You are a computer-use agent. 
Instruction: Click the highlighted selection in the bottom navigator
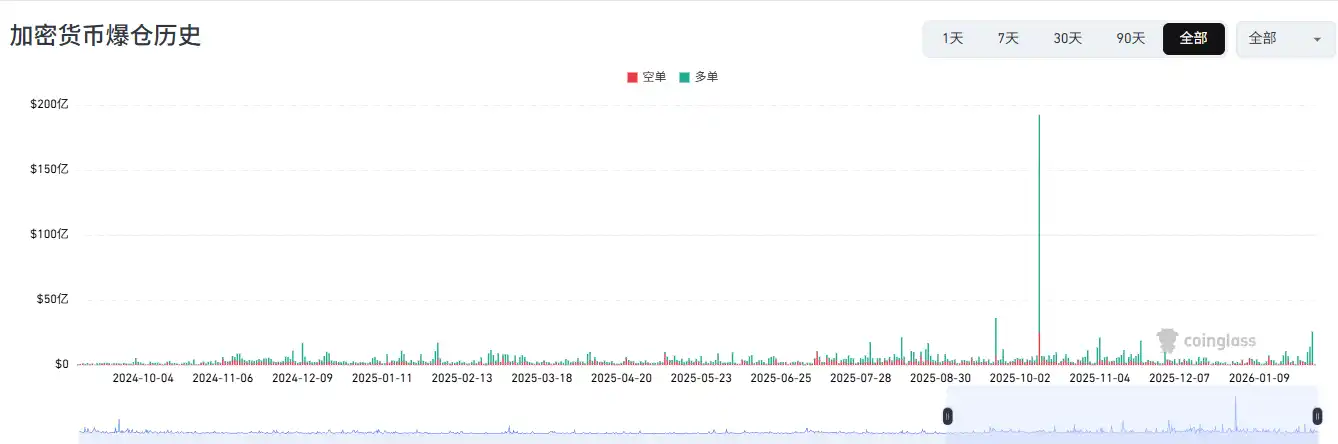1130,420
